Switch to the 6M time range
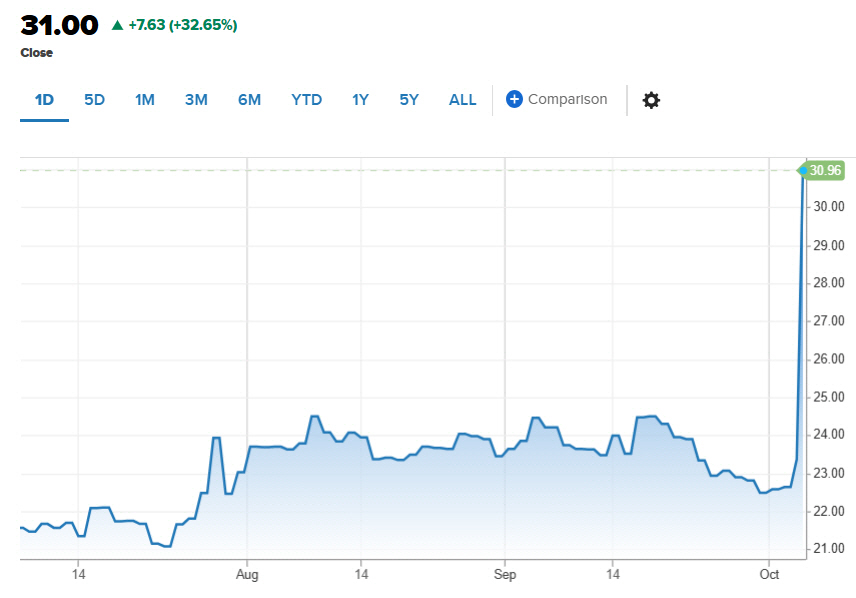This screenshot has width=856, height=598. (x=249, y=100)
